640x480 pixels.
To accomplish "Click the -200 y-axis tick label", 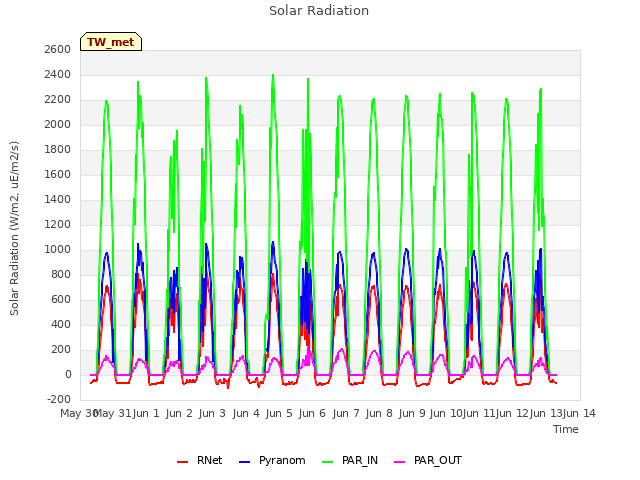I will coord(59,400).
